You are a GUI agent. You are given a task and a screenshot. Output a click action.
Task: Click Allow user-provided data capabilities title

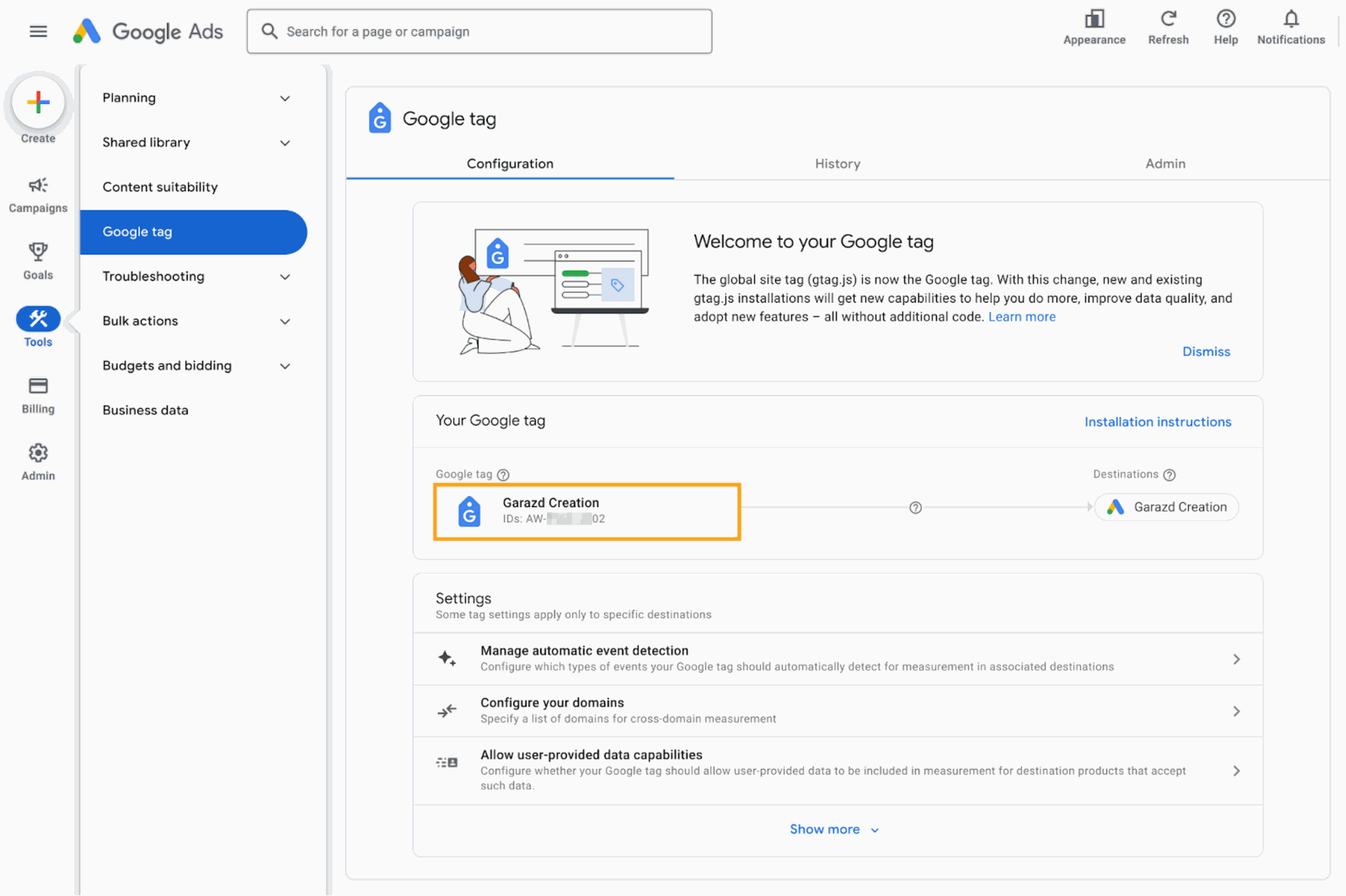point(591,754)
